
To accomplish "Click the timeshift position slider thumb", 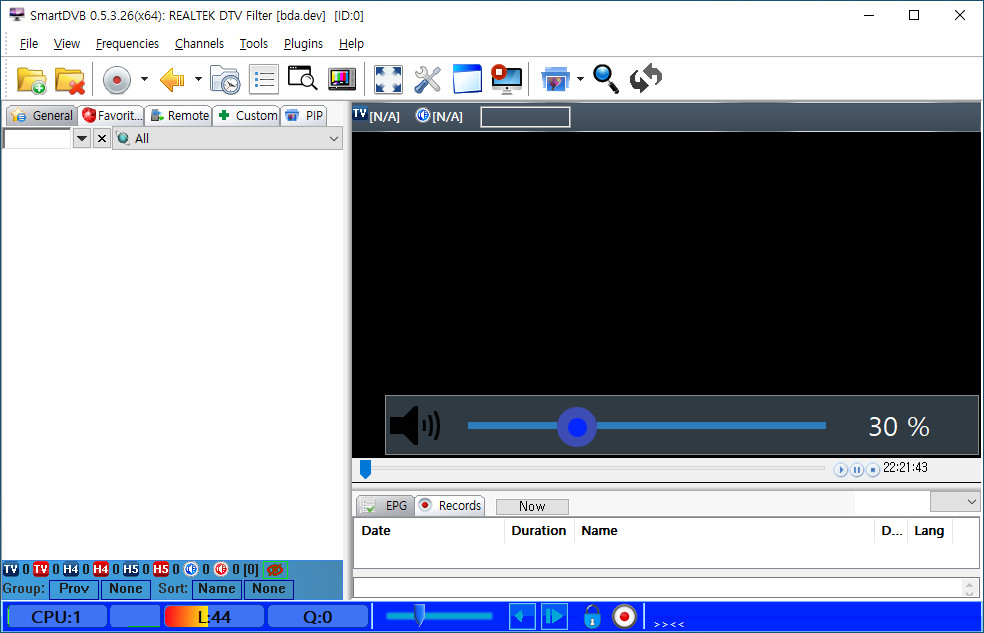I will [x=365, y=469].
